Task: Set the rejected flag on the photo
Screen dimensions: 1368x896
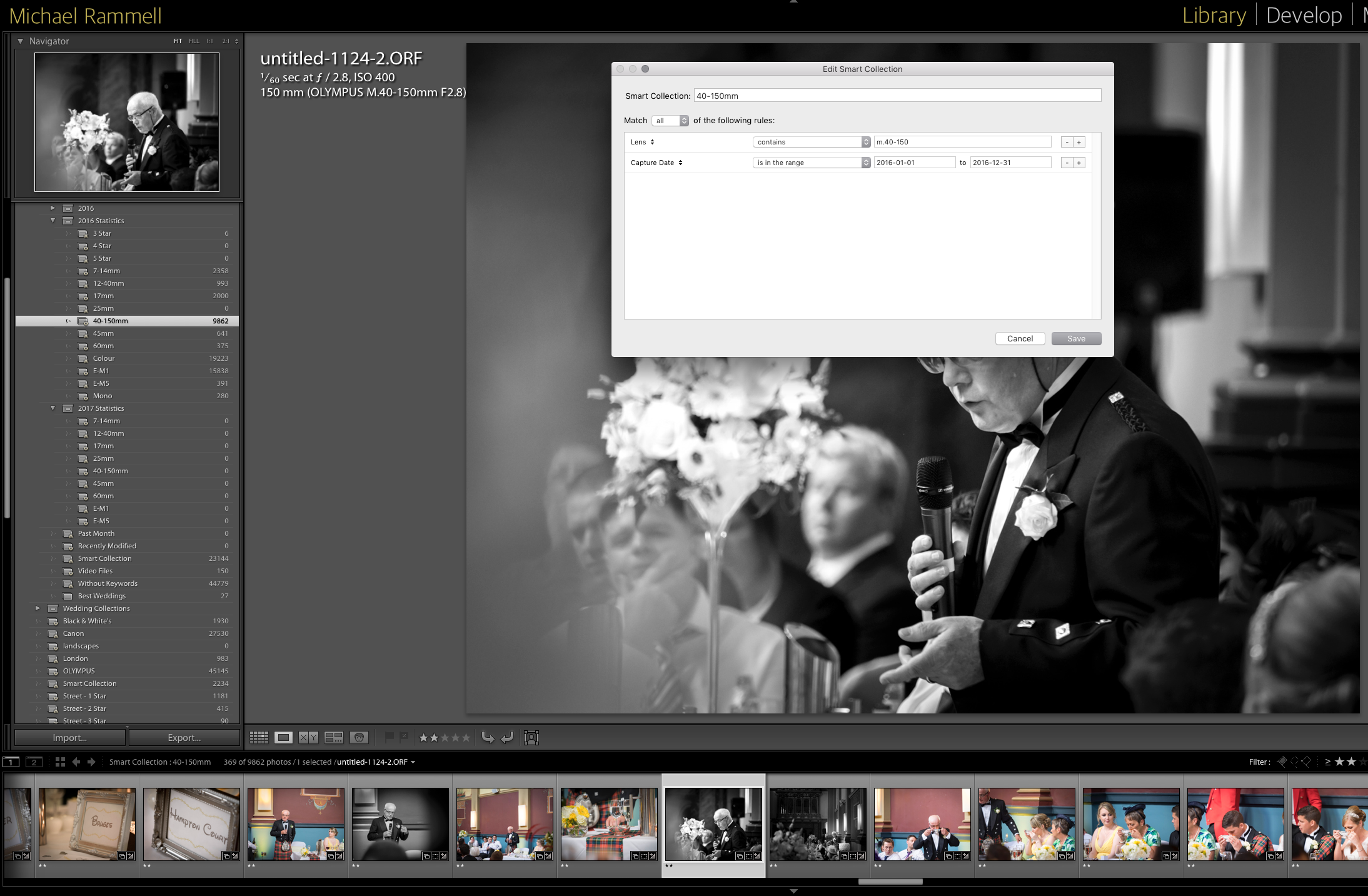Action: pyautogui.click(x=404, y=737)
